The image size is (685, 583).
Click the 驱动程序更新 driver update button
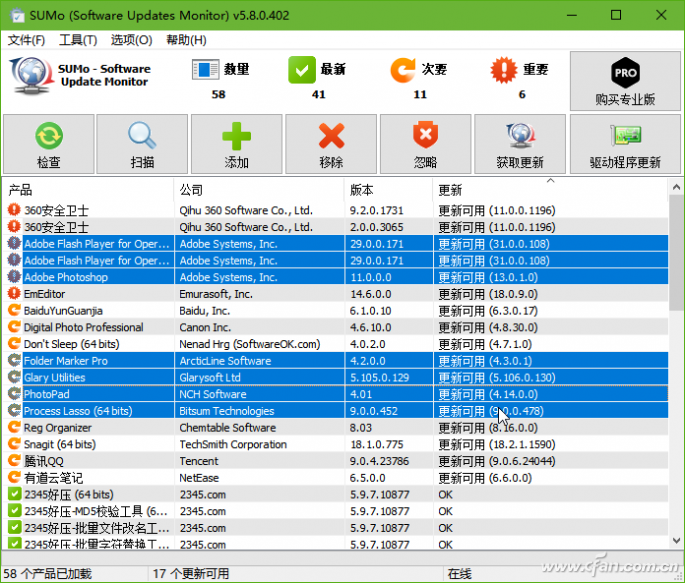[x=625, y=145]
